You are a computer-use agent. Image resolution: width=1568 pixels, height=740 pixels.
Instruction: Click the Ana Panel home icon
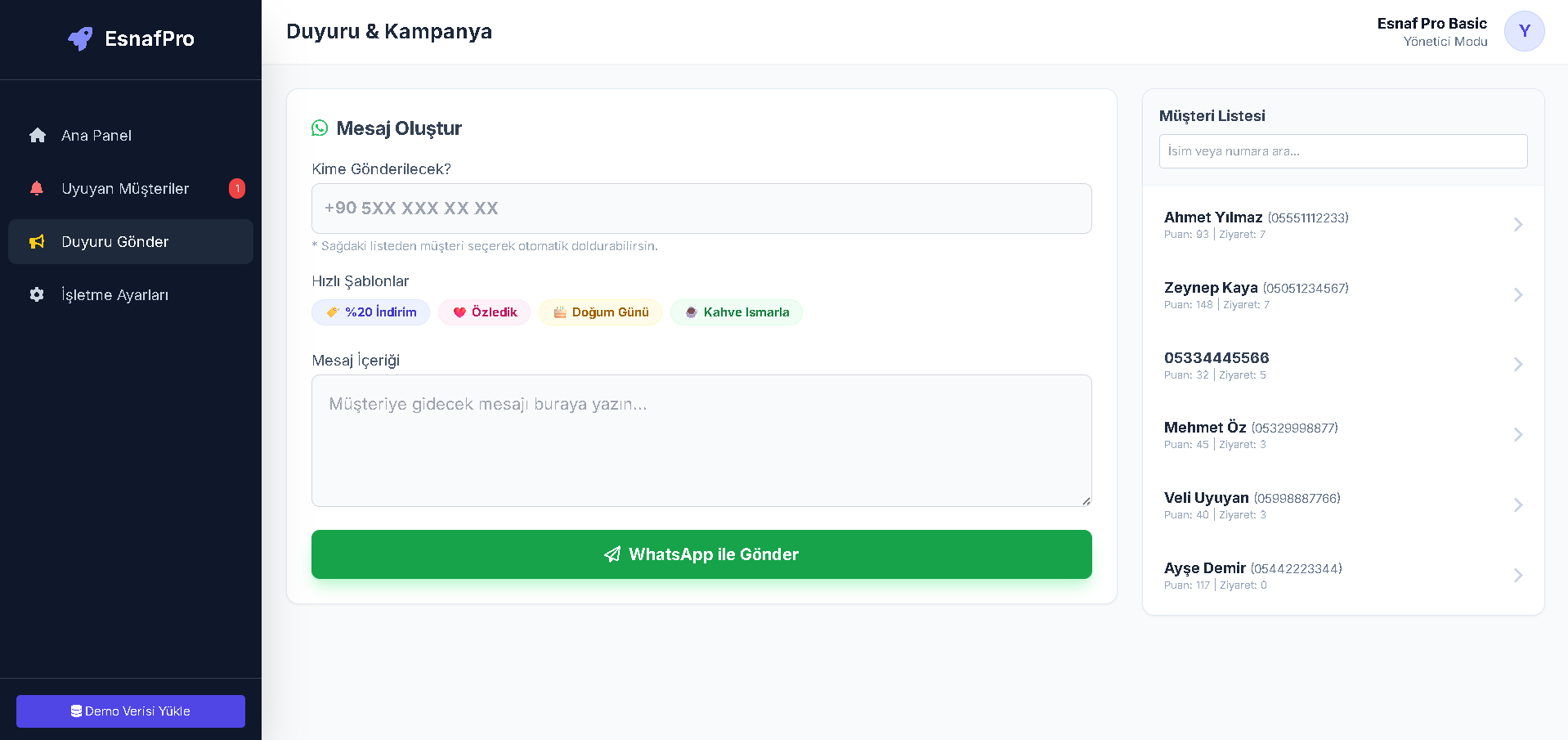(38, 136)
